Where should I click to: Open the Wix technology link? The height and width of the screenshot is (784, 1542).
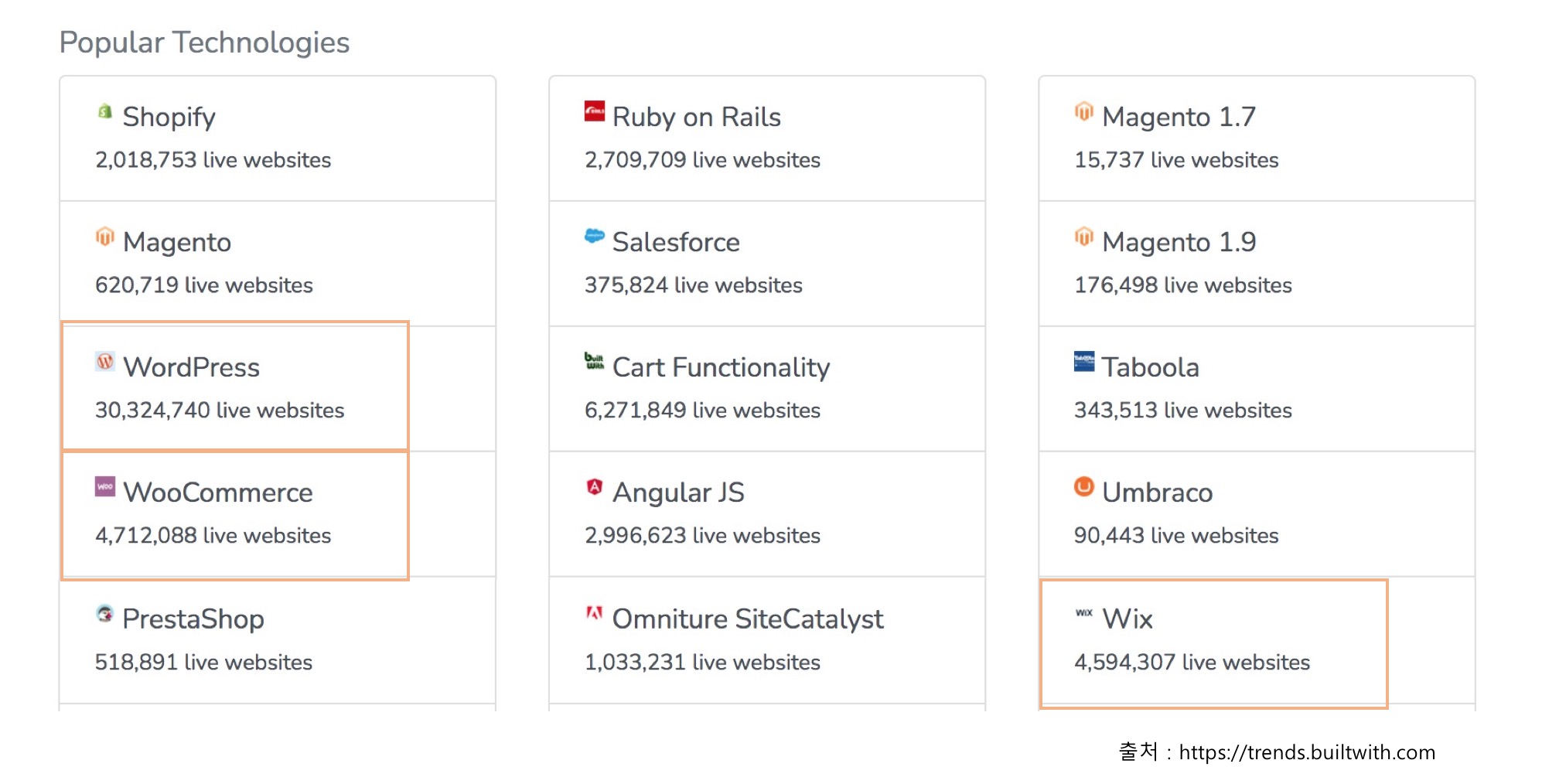[1127, 619]
